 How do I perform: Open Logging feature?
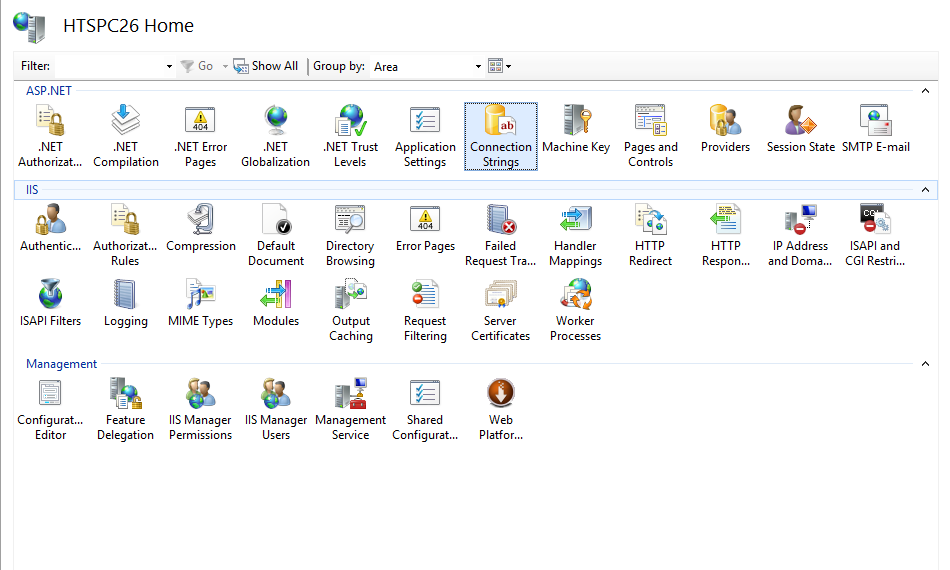tap(125, 303)
